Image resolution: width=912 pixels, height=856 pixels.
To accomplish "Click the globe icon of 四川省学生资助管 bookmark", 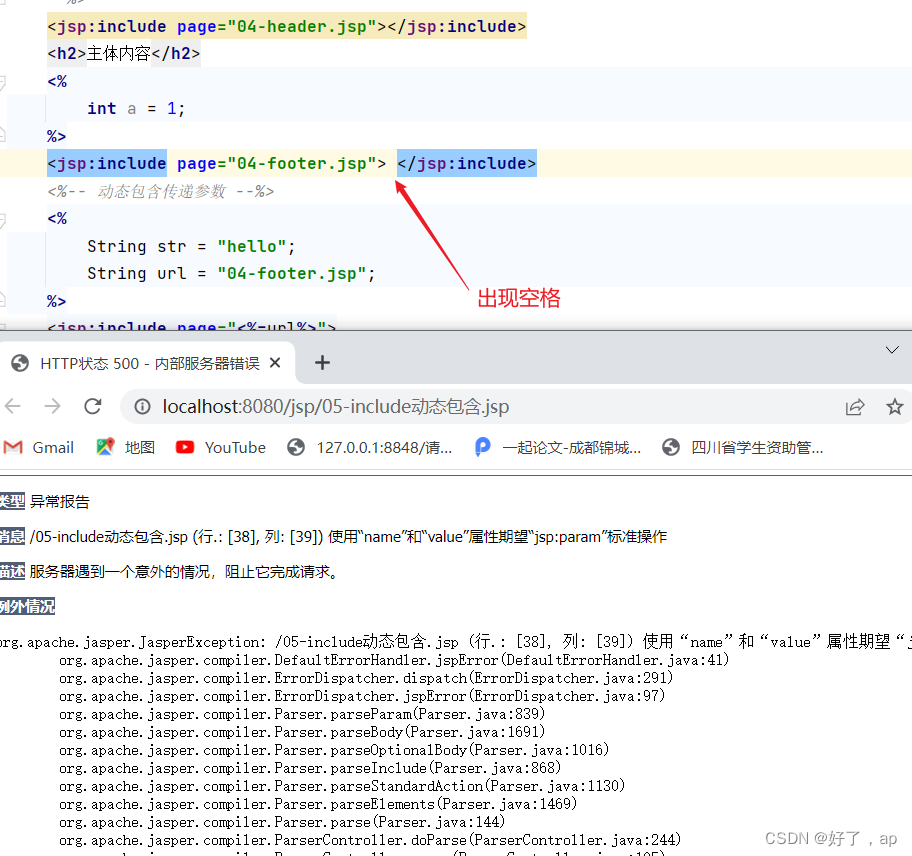I will click(670, 447).
